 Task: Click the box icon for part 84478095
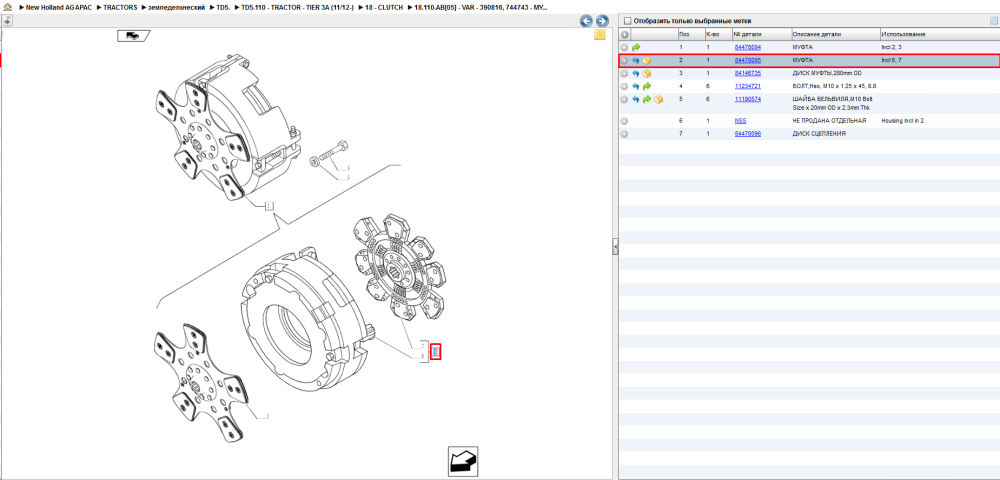(647, 61)
